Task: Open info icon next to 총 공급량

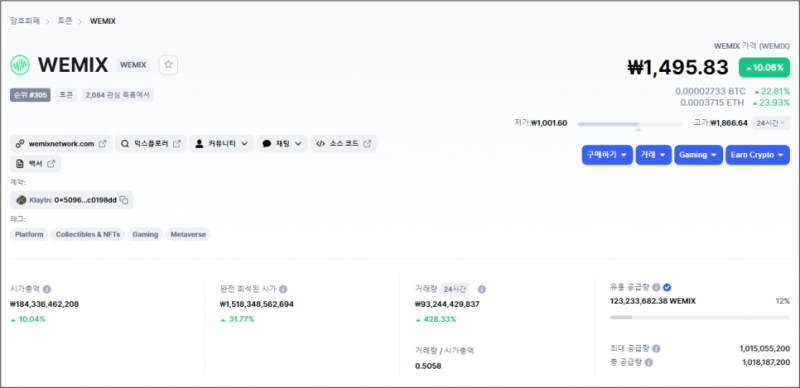Action: [x=648, y=362]
